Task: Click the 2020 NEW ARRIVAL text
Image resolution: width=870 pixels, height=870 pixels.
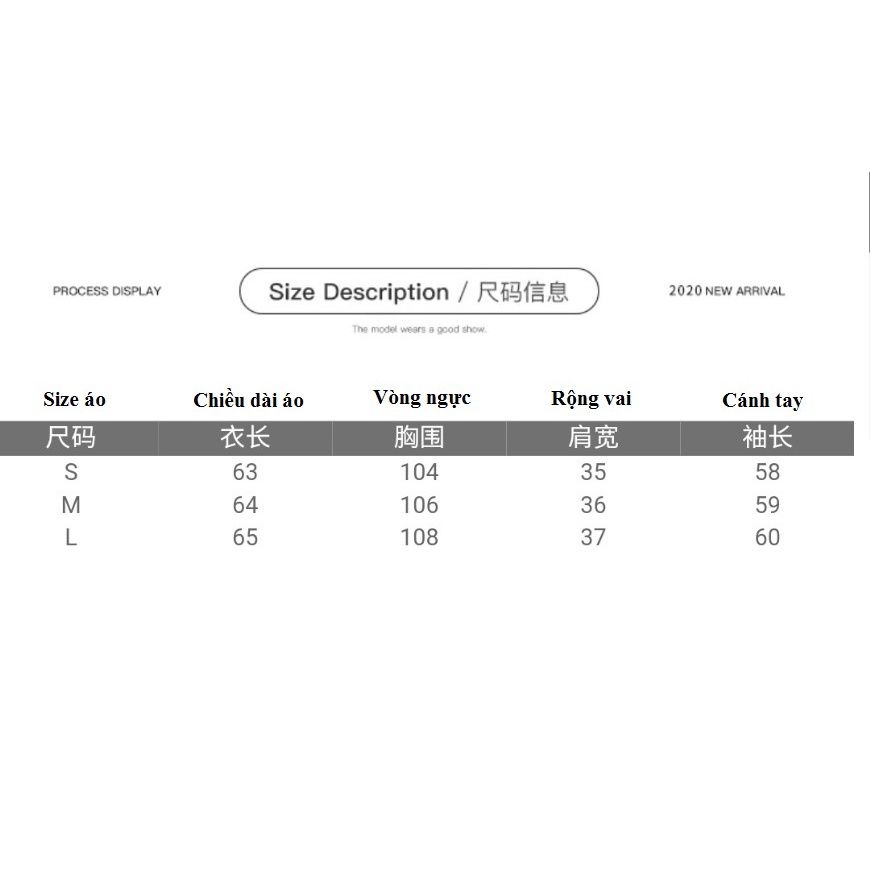Action: (x=727, y=291)
